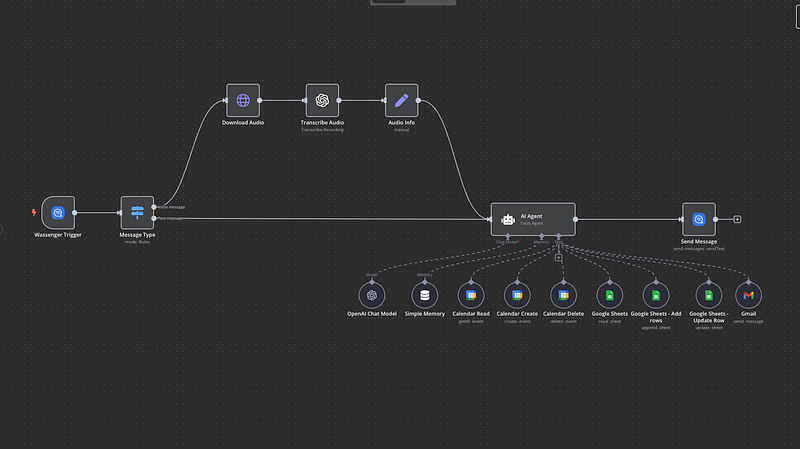Select the Calendar Delete tool node
Image resolution: width=800 pixels, height=449 pixels.
tap(563, 295)
